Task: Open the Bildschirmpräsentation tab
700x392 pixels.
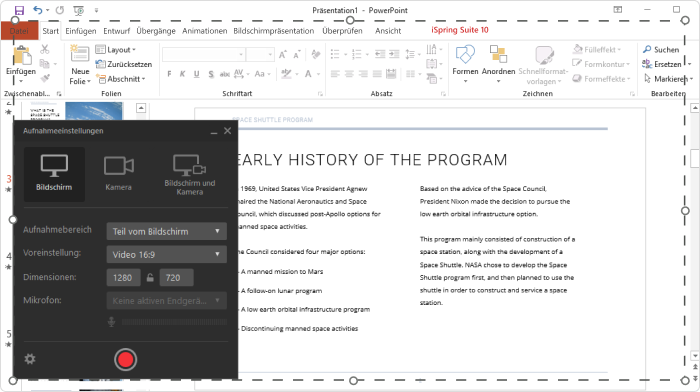Action: point(274,31)
